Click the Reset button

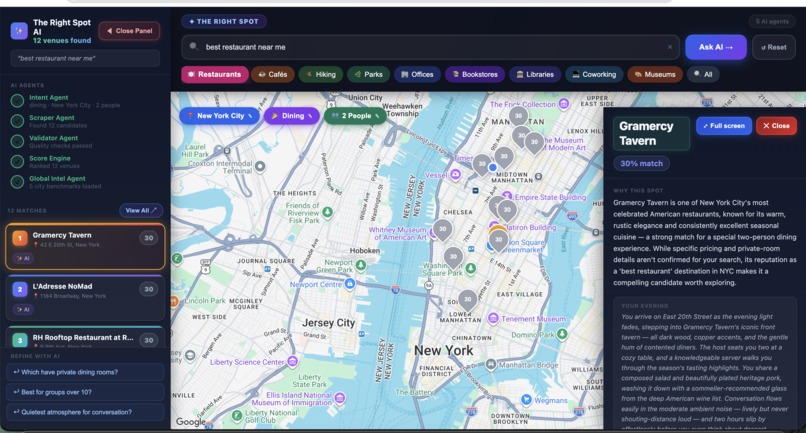tap(774, 47)
